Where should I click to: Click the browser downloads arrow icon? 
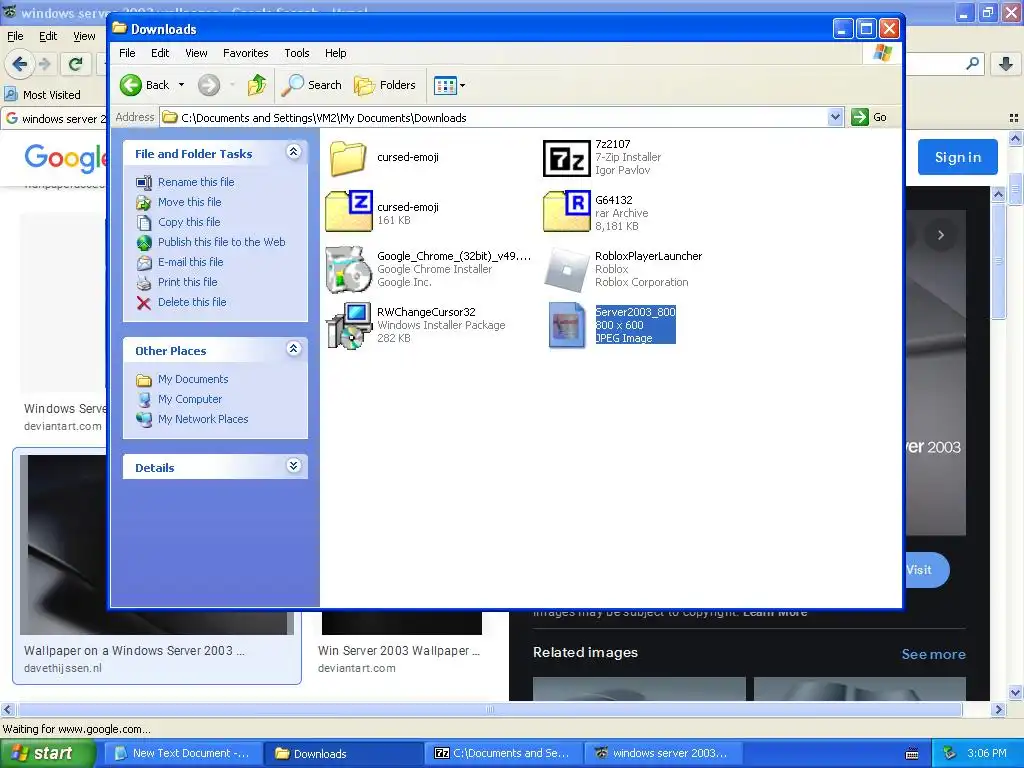point(1006,63)
